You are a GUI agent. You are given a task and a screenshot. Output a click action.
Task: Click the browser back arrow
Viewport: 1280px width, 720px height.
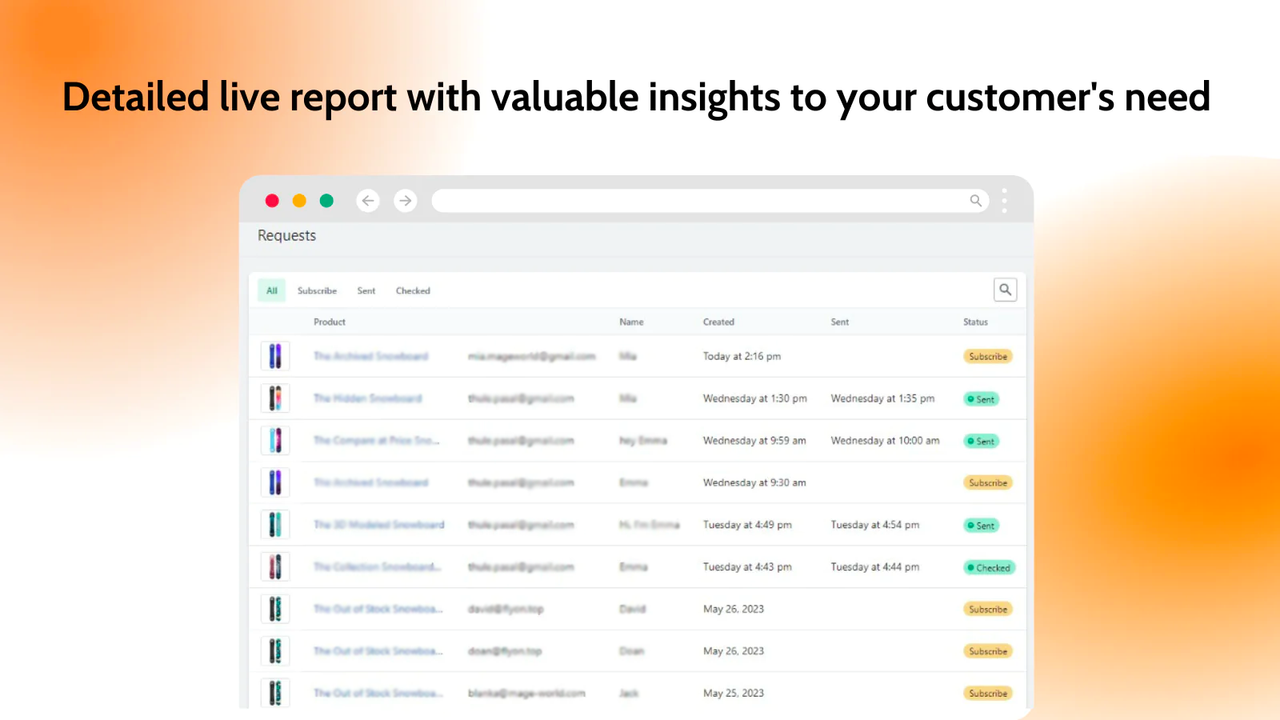(x=368, y=200)
